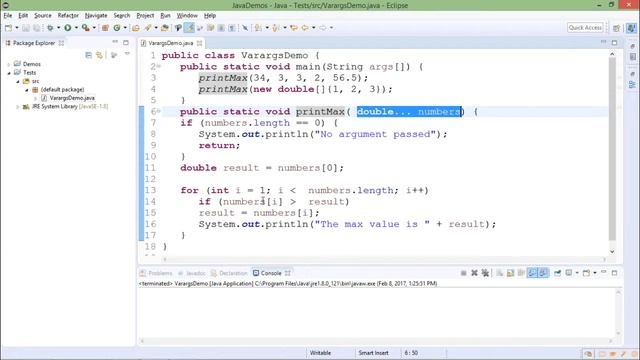Maximize the editor area
Image resolution: width=640 pixels, height=360 pixels.
coord(614,42)
